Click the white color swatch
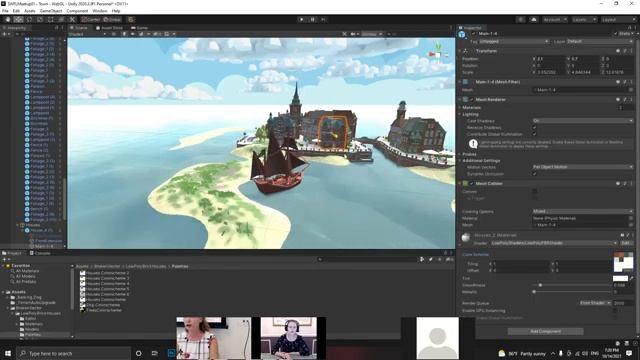Viewport: 640px width, 360px height. [620, 278]
